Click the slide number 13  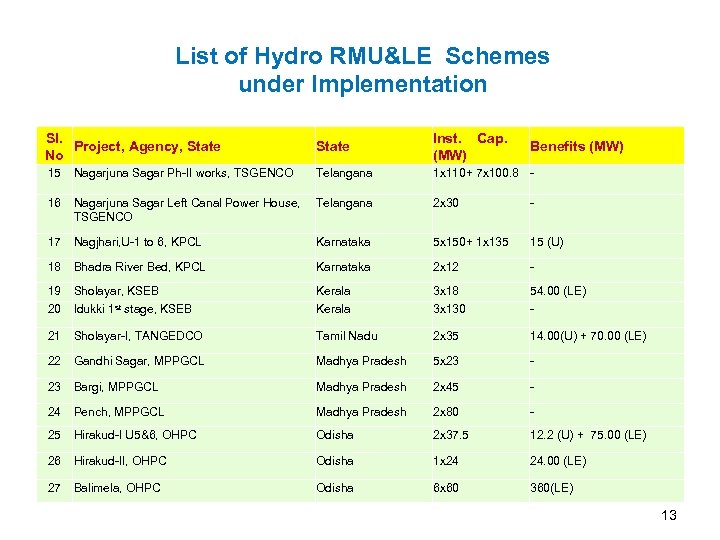pos(669,515)
